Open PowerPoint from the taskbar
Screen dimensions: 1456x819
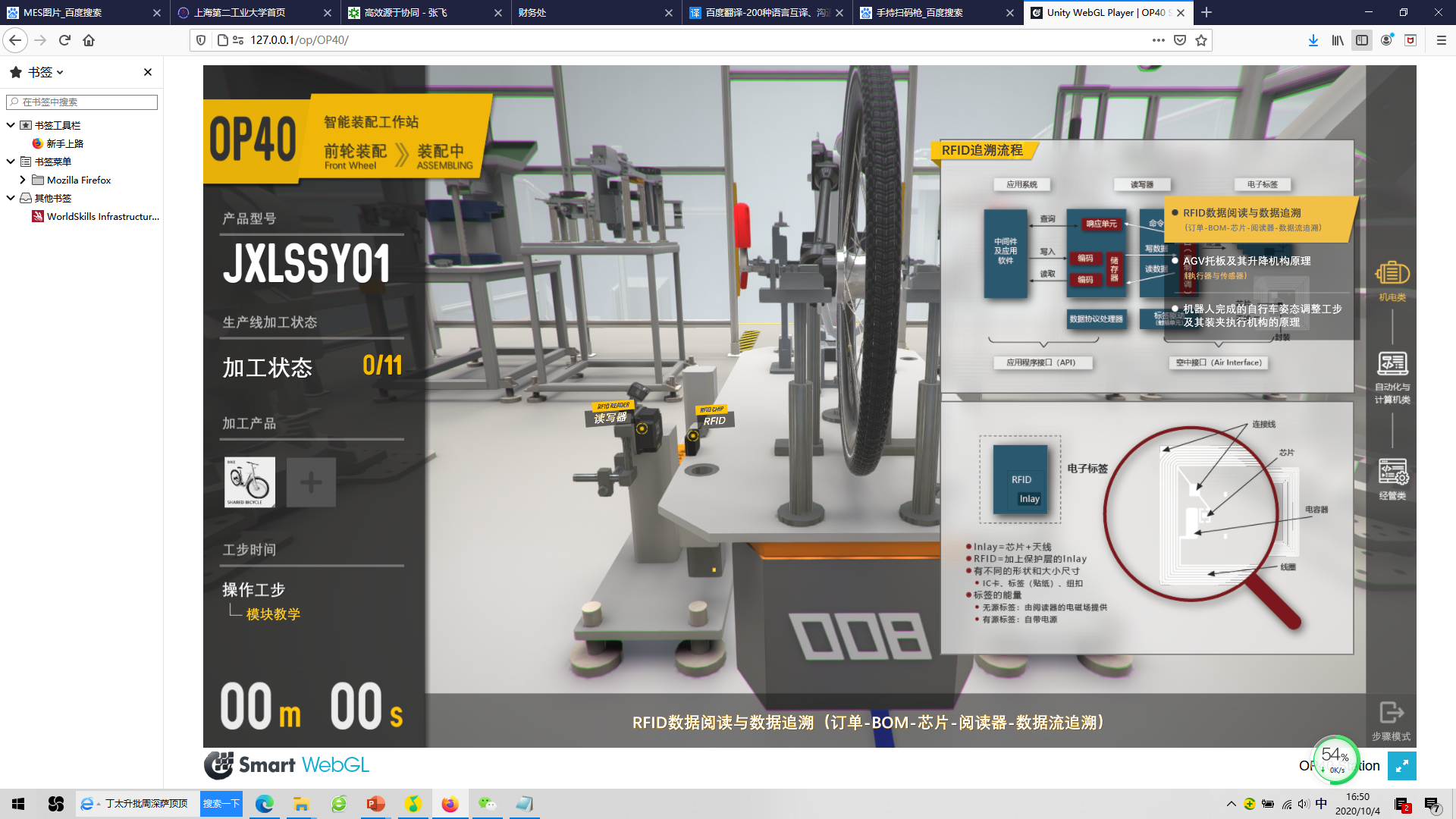click(x=376, y=804)
